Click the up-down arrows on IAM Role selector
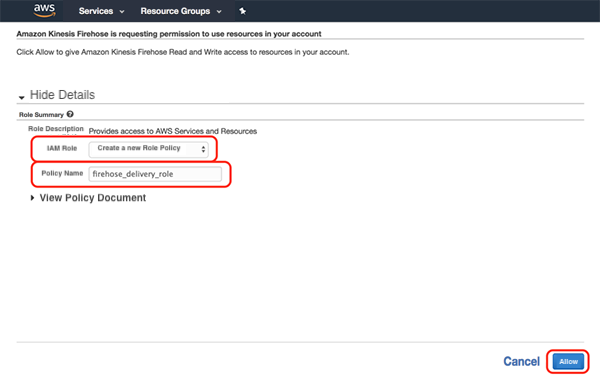 coord(203,149)
